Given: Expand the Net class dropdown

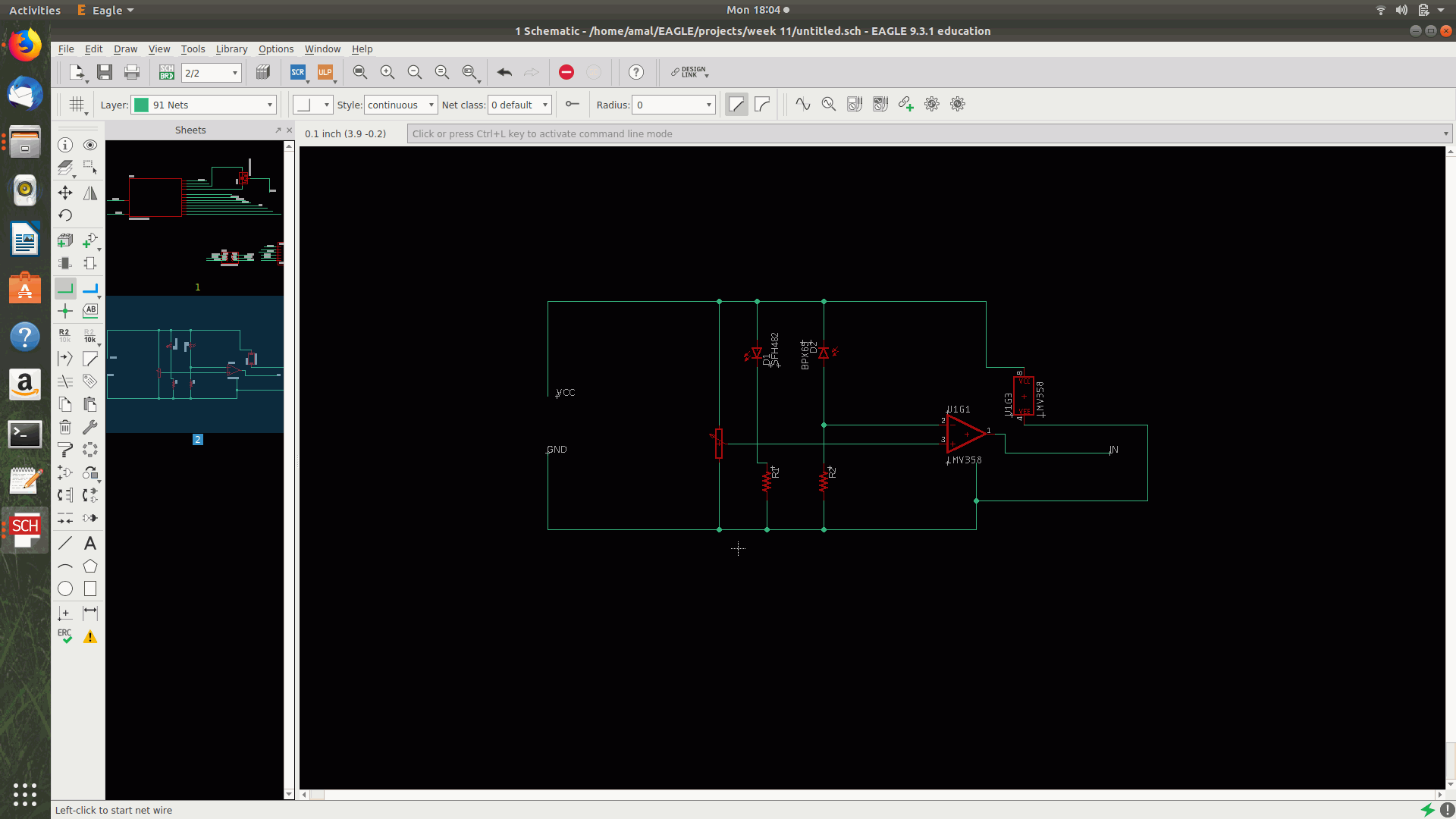Looking at the screenshot, I should point(544,105).
